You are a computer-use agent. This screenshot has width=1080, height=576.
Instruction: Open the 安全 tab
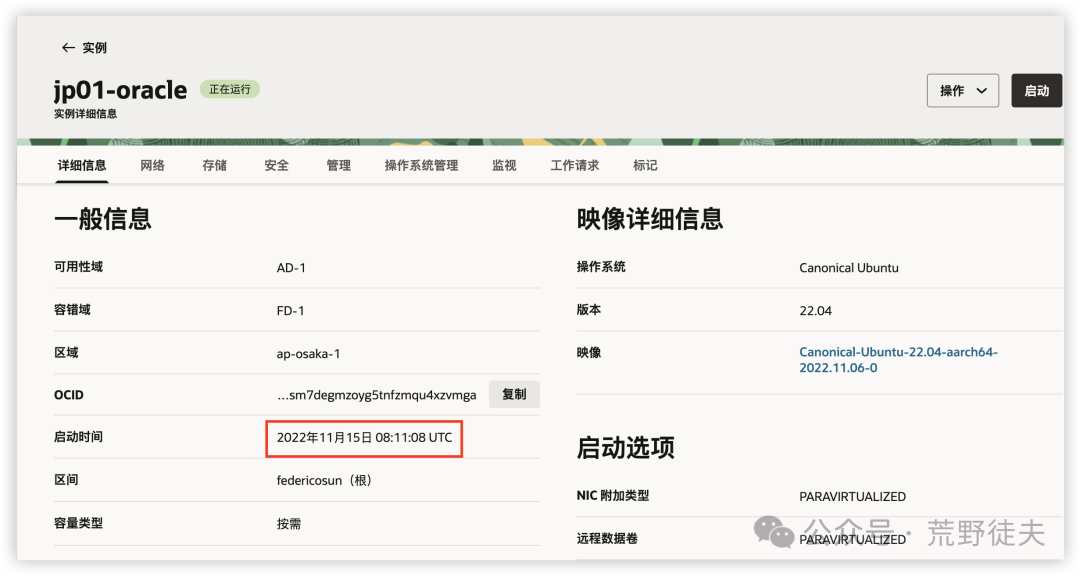click(276, 165)
